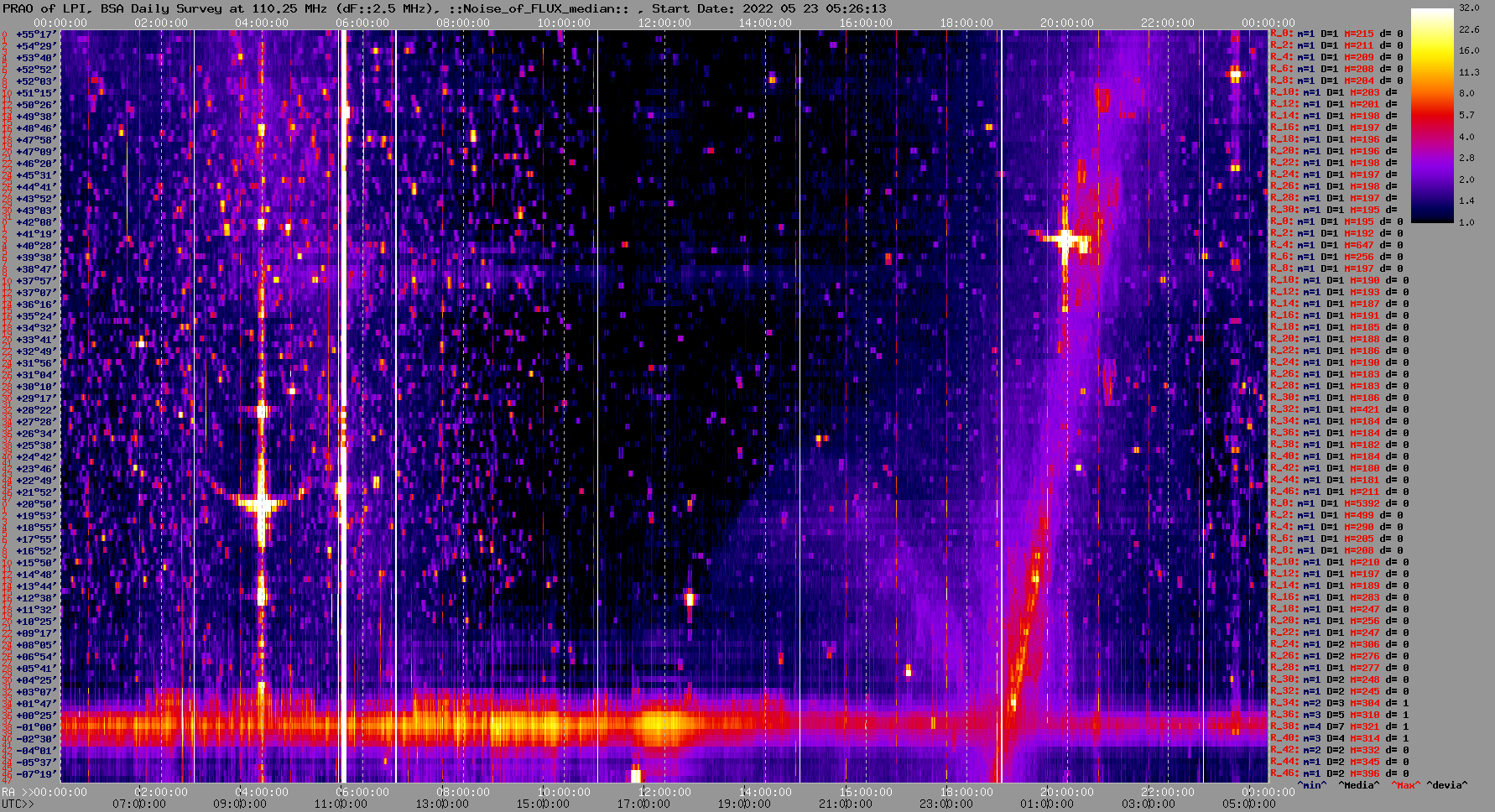Click the '^devia^' legend label
This screenshot has width=1495, height=812.
[x=1446, y=785]
